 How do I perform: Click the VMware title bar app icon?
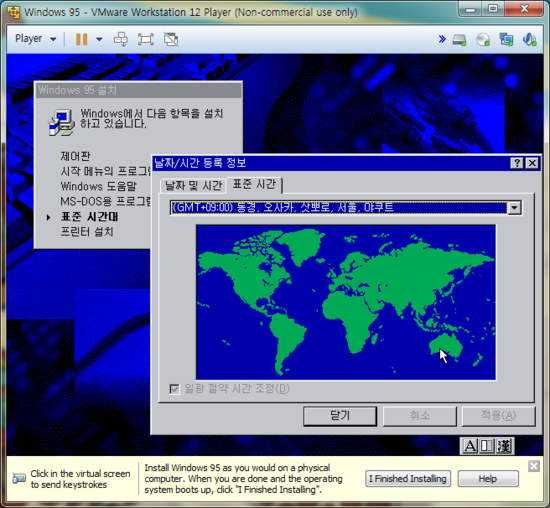pos(14,12)
